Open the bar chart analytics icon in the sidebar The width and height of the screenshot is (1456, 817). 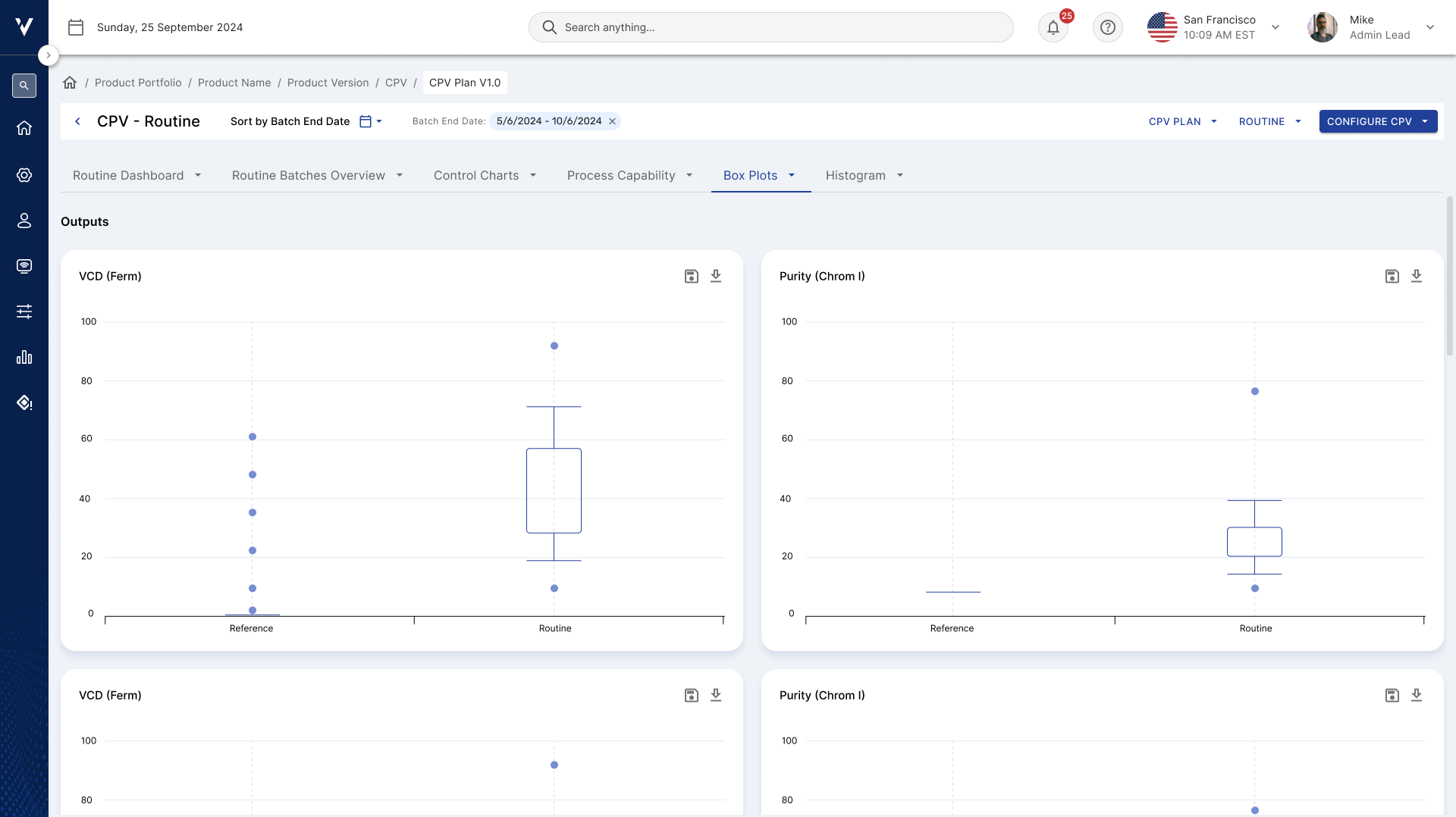tap(24, 357)
